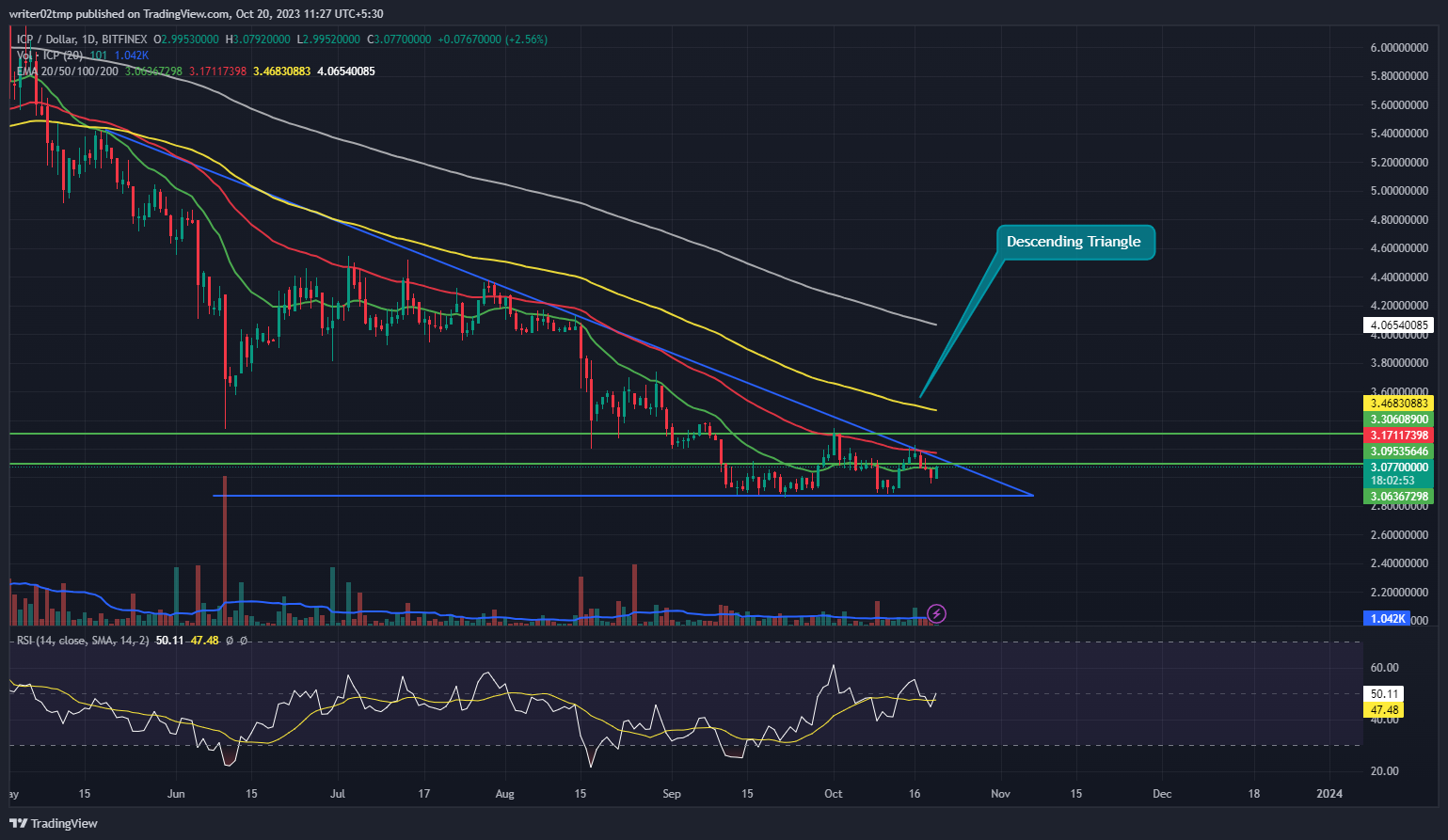Click the yellow 3.46830883 price axis label

tap(1398, 404)
